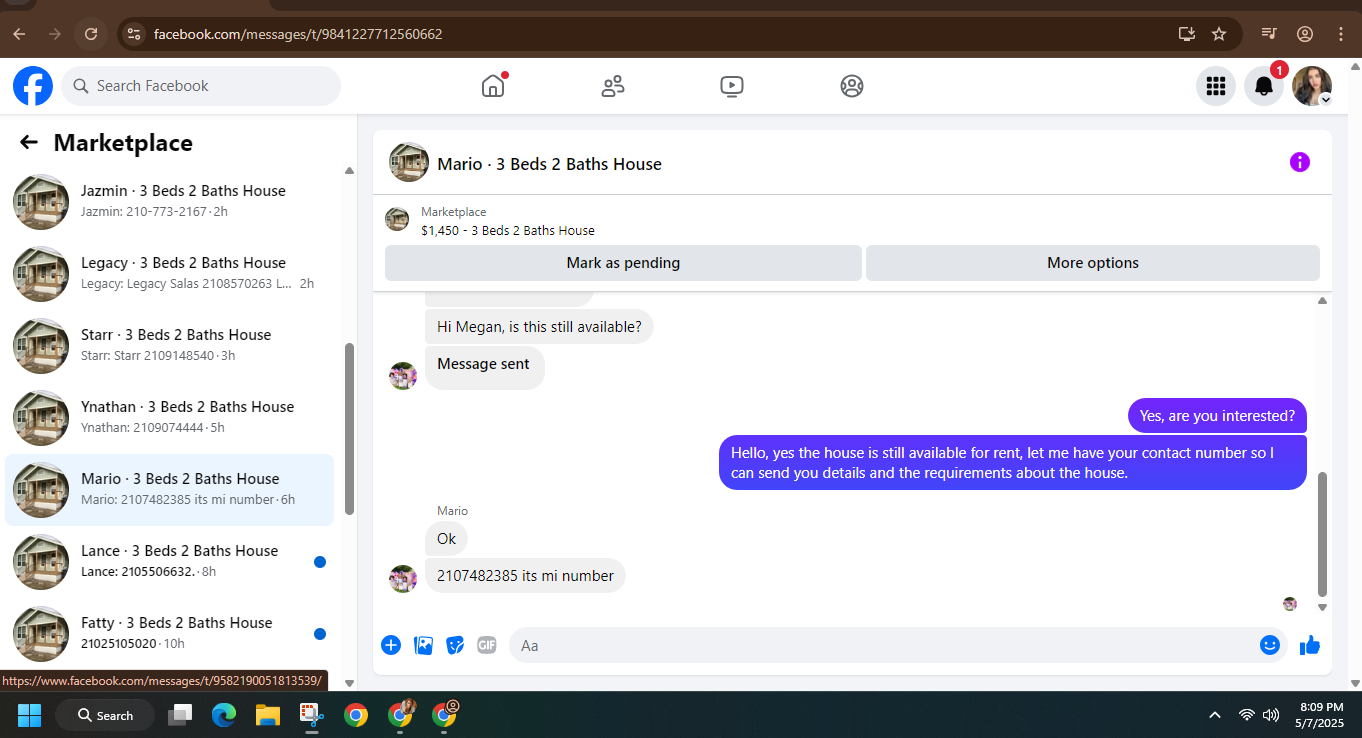Screen dimensions: 1362x738
Task: Open Microsoft Edge from taskbar
Action: (224, 715)
